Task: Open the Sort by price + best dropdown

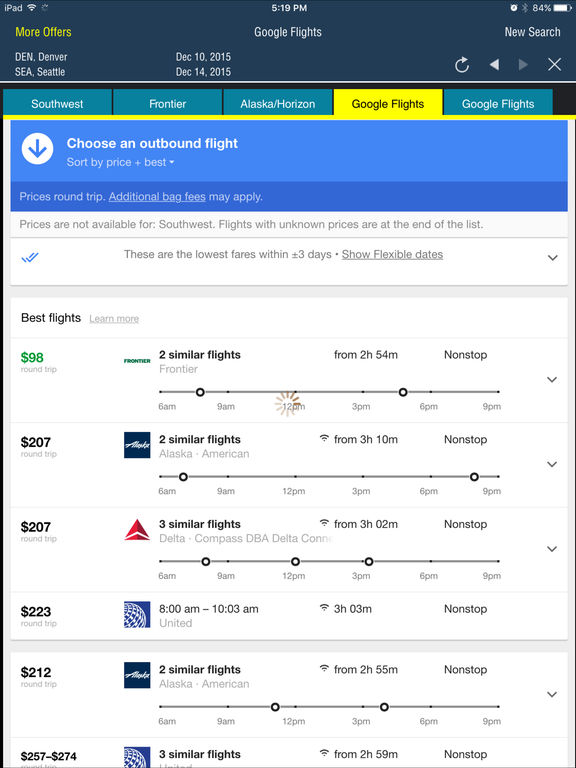Action: click(x=120, y=162)
